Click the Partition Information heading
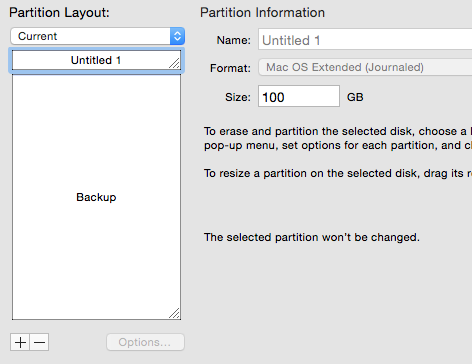 (262, 13)
